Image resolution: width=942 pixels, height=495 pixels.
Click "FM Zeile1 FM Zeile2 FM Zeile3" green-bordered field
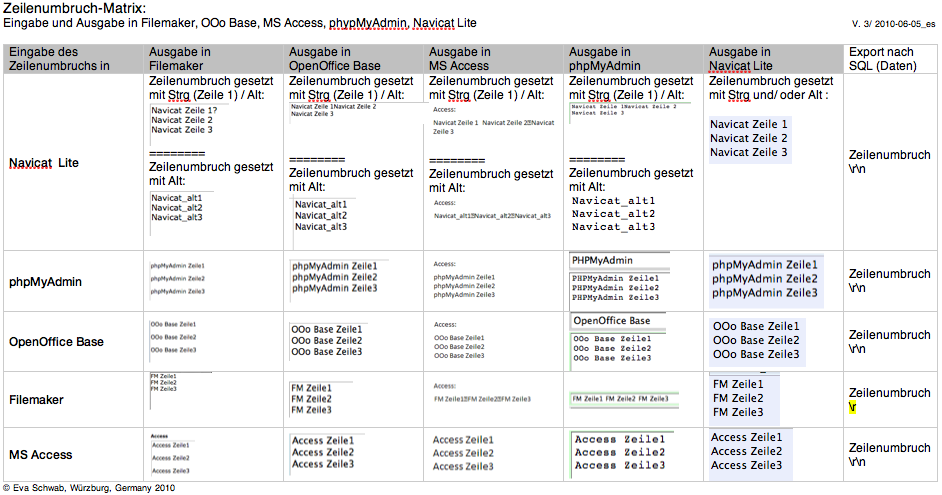[x=624, y=399]
